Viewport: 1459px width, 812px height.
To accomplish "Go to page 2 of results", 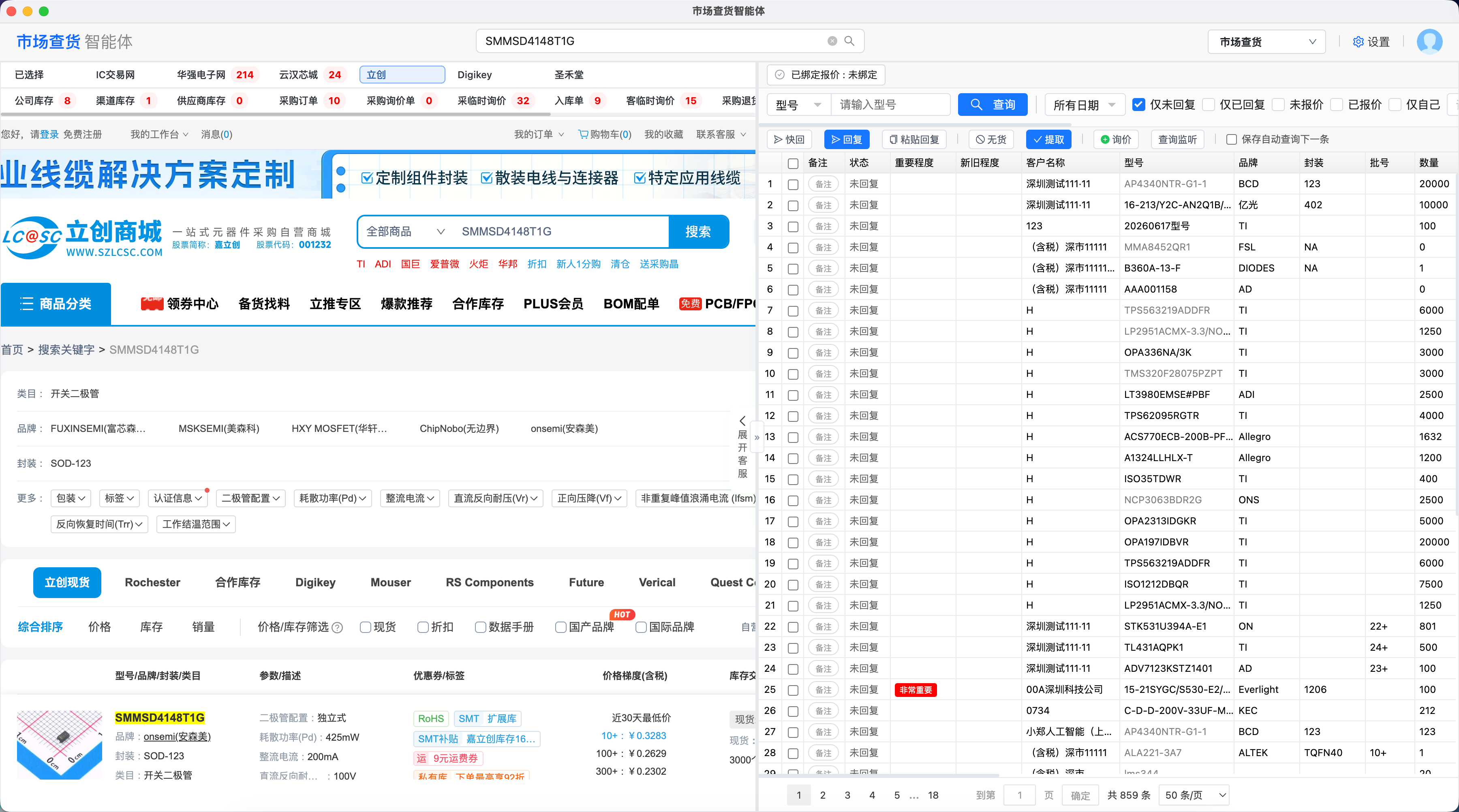I will click(x=823, y=795).
